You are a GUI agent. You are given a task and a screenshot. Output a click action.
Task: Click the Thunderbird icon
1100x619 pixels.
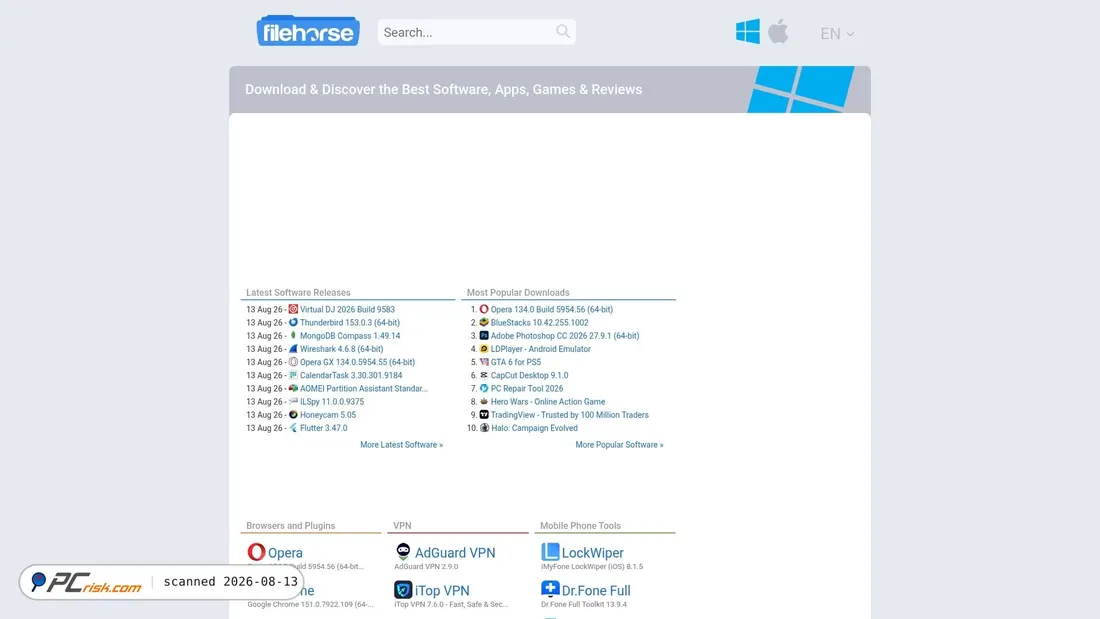tap(293, 322)
